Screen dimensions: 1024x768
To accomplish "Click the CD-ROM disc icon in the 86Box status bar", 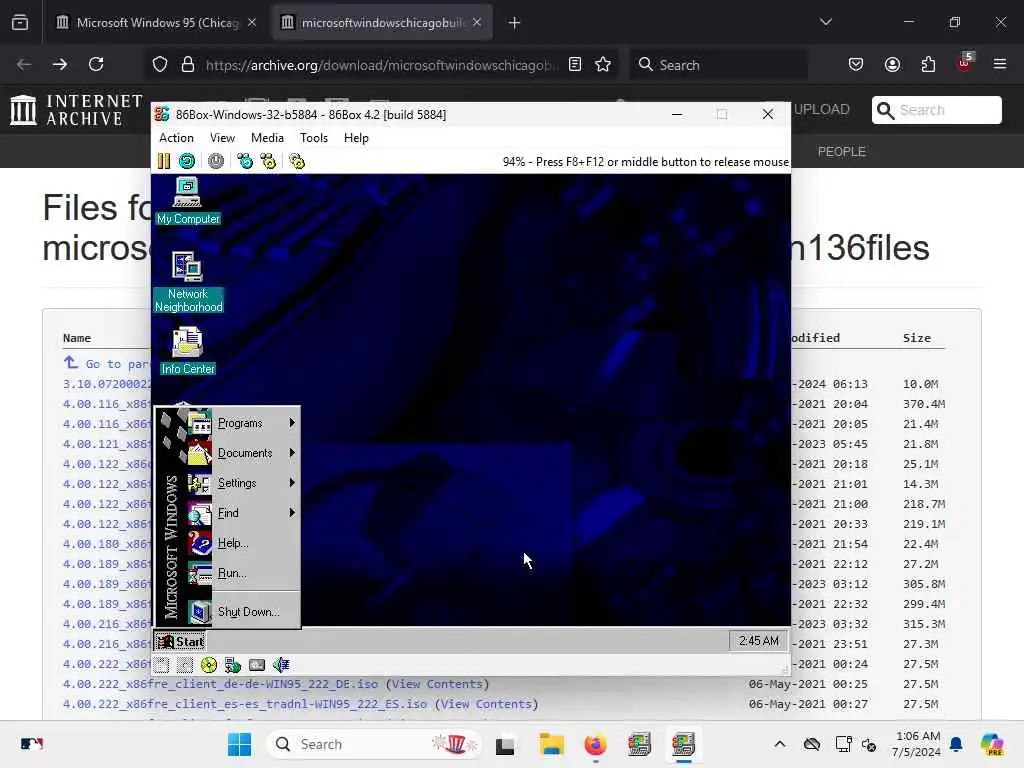I will (x=209, y=665).
